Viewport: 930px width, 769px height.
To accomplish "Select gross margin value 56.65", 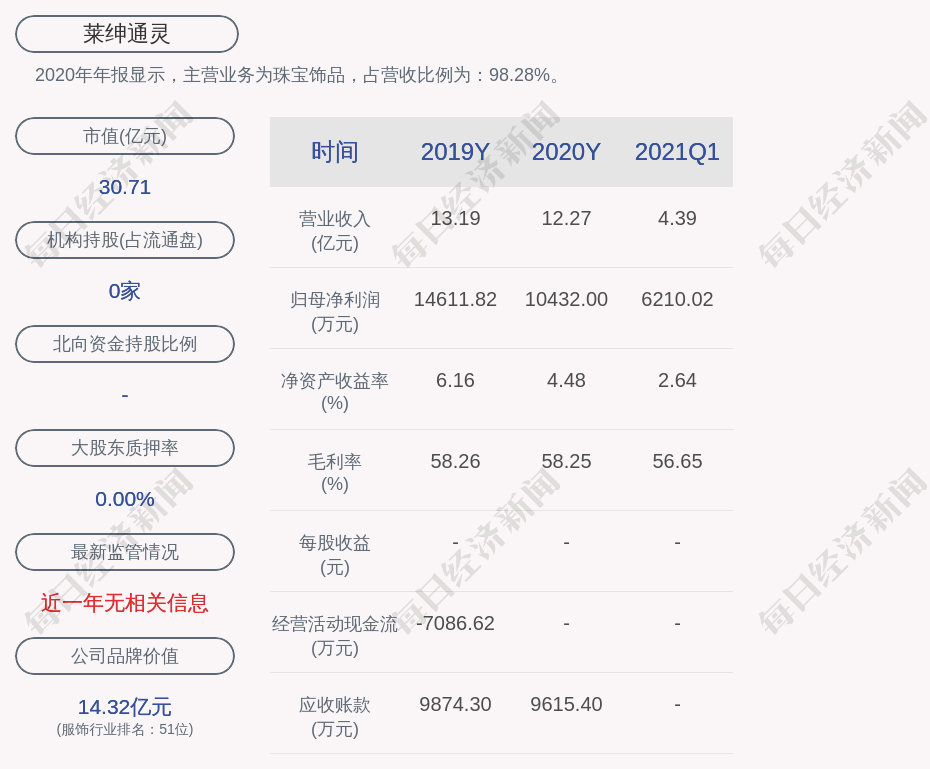I will 677,461.
